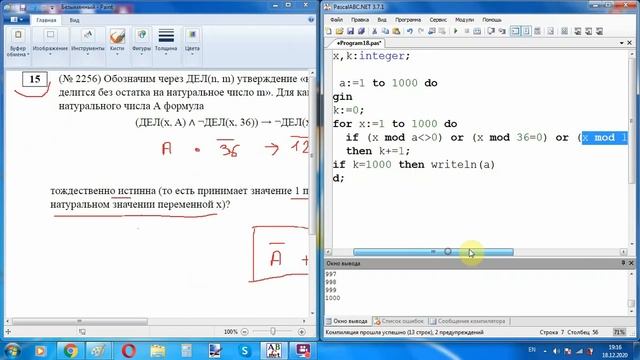640x360 pixels.
Task: Open the Программа menu
Action: click(408, 20)
